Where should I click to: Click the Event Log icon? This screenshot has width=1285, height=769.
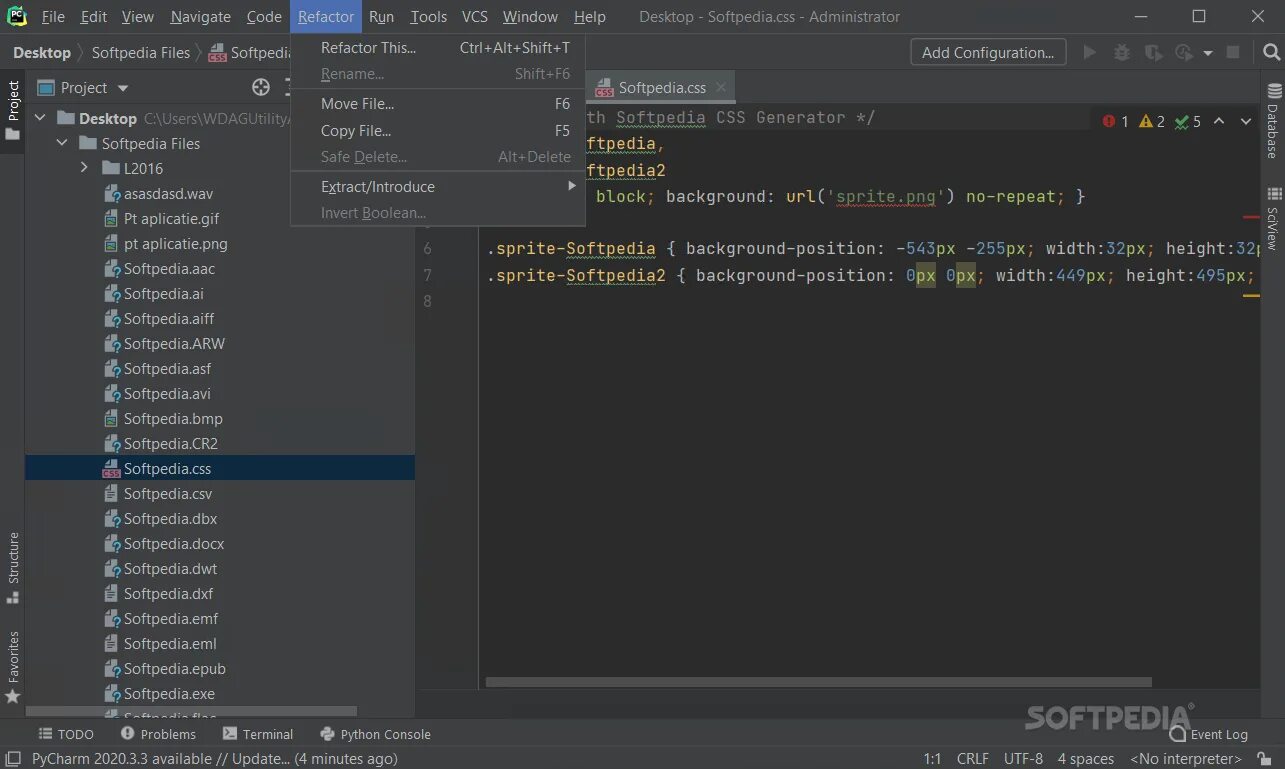tap(1177, 734)
